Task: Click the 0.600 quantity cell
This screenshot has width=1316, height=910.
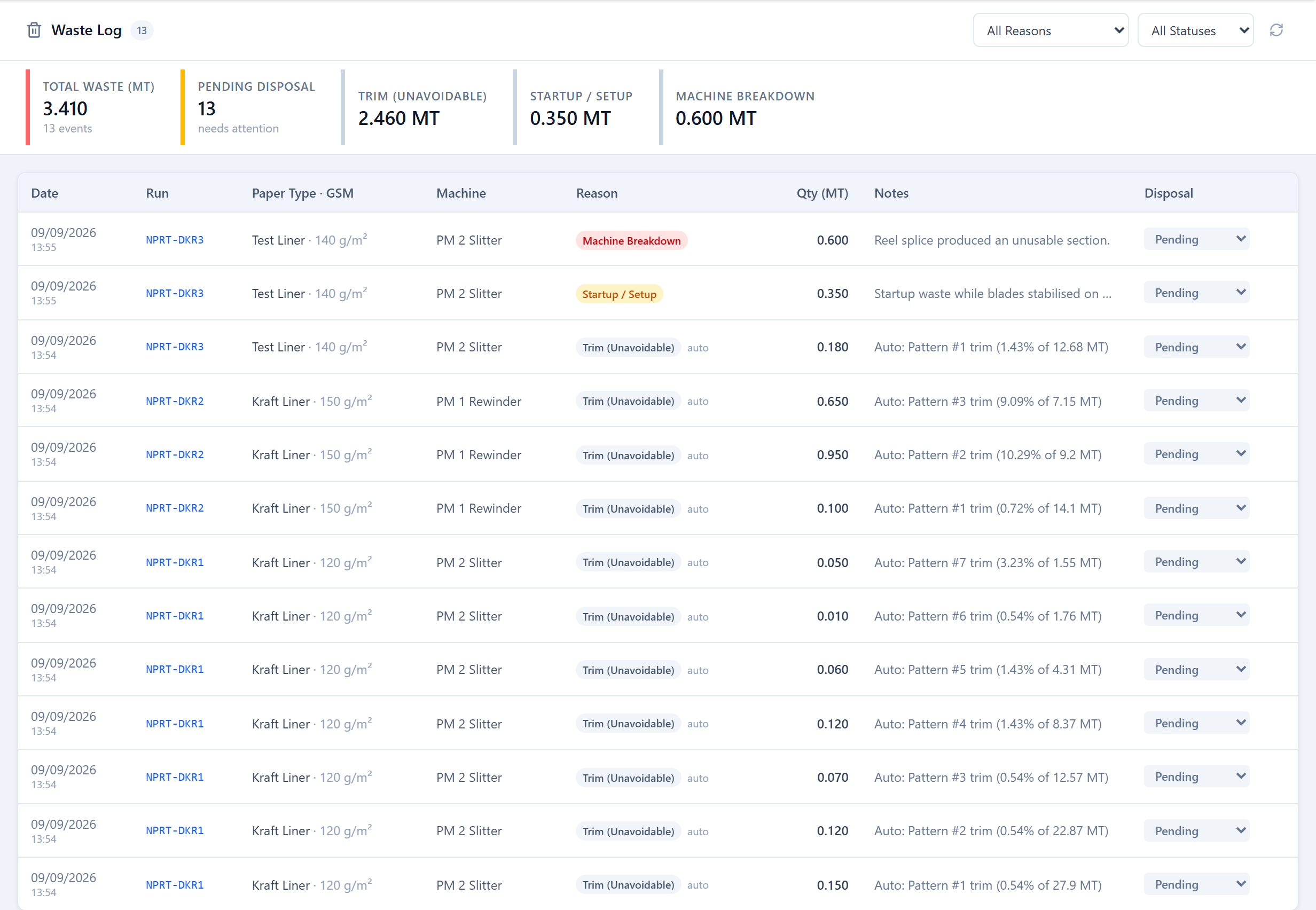Action: [x=833, y=240]
